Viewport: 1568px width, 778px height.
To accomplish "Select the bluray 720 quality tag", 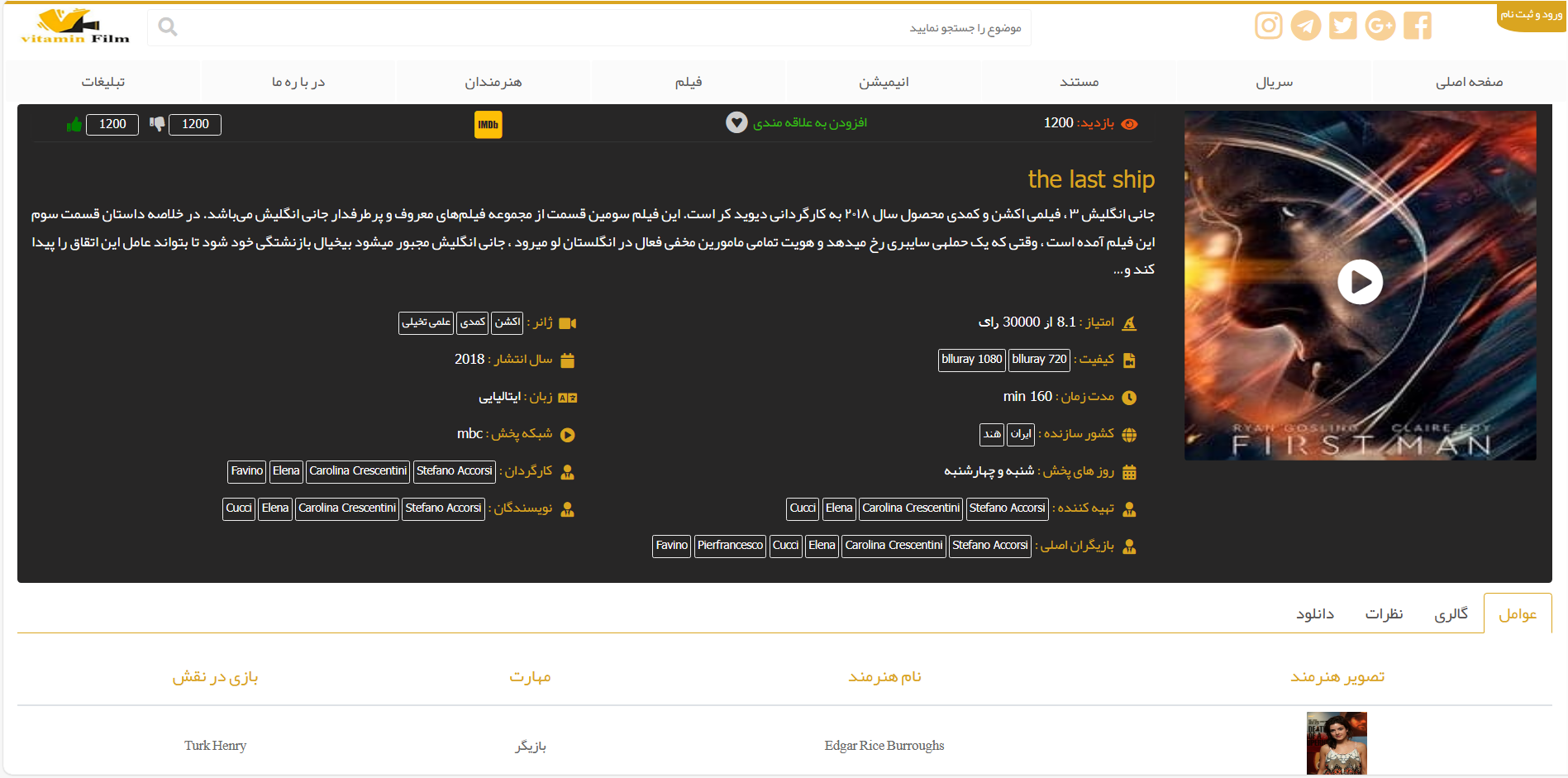I will pos(1040,360).
